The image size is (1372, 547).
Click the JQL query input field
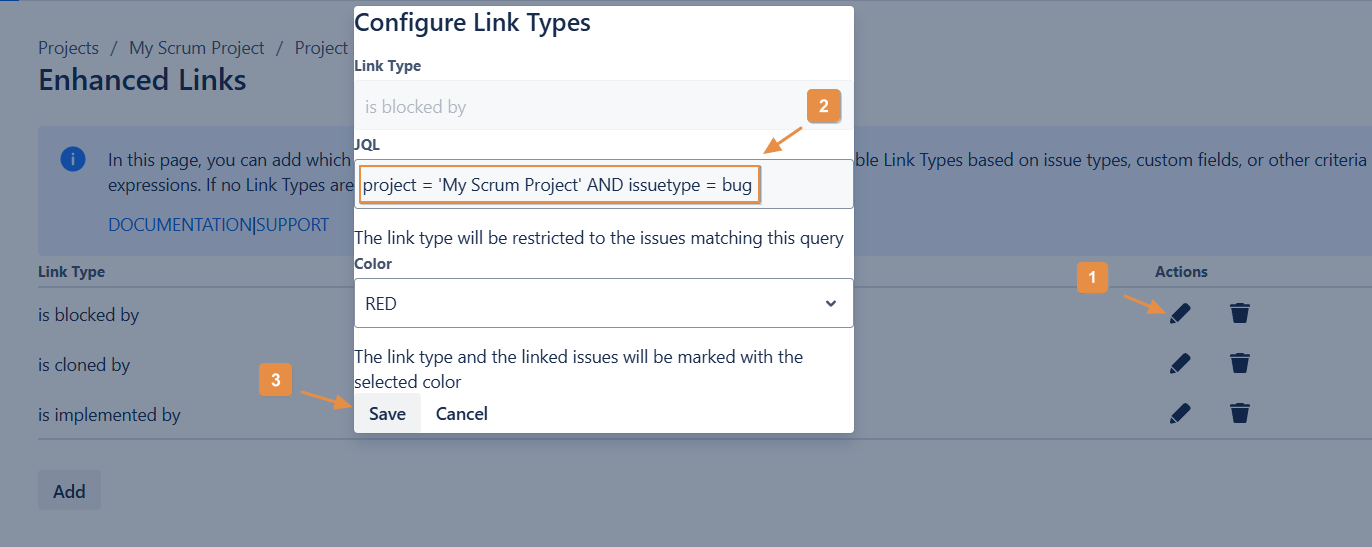pyautogui.click(x=603, y=185)
